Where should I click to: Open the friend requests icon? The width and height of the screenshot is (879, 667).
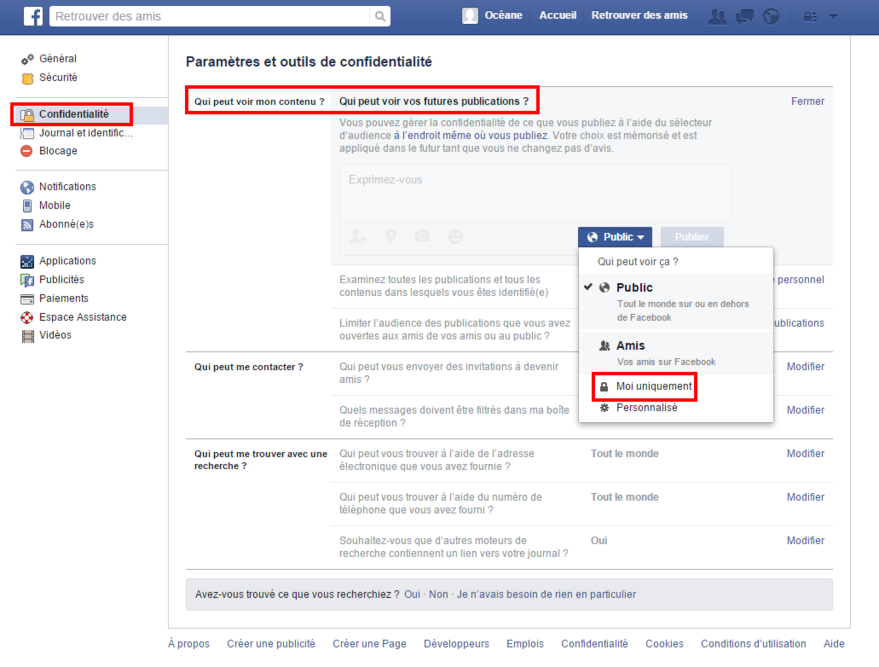(717, 16)
